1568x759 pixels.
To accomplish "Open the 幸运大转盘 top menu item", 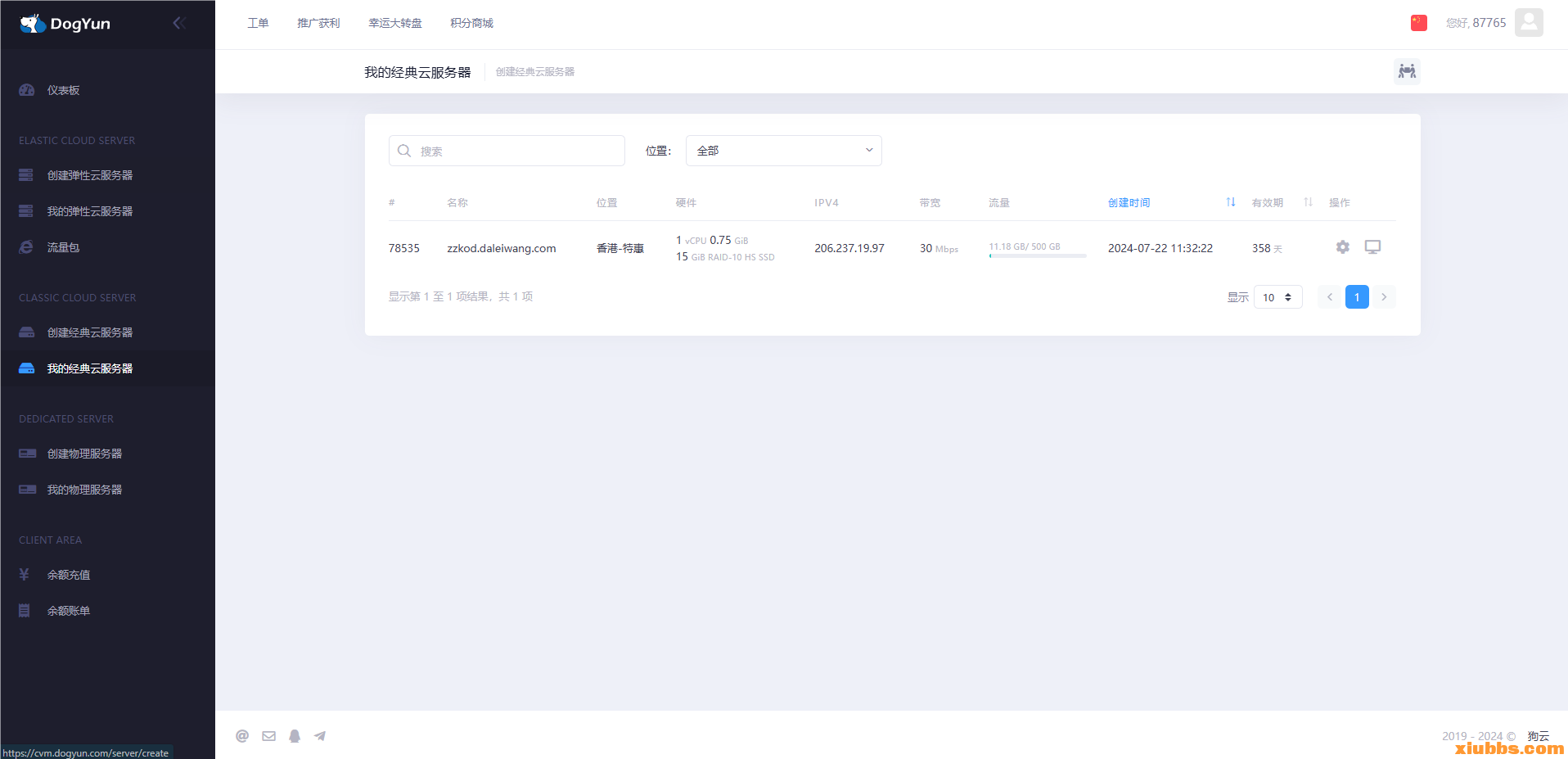I will click(x=395, y=23).
